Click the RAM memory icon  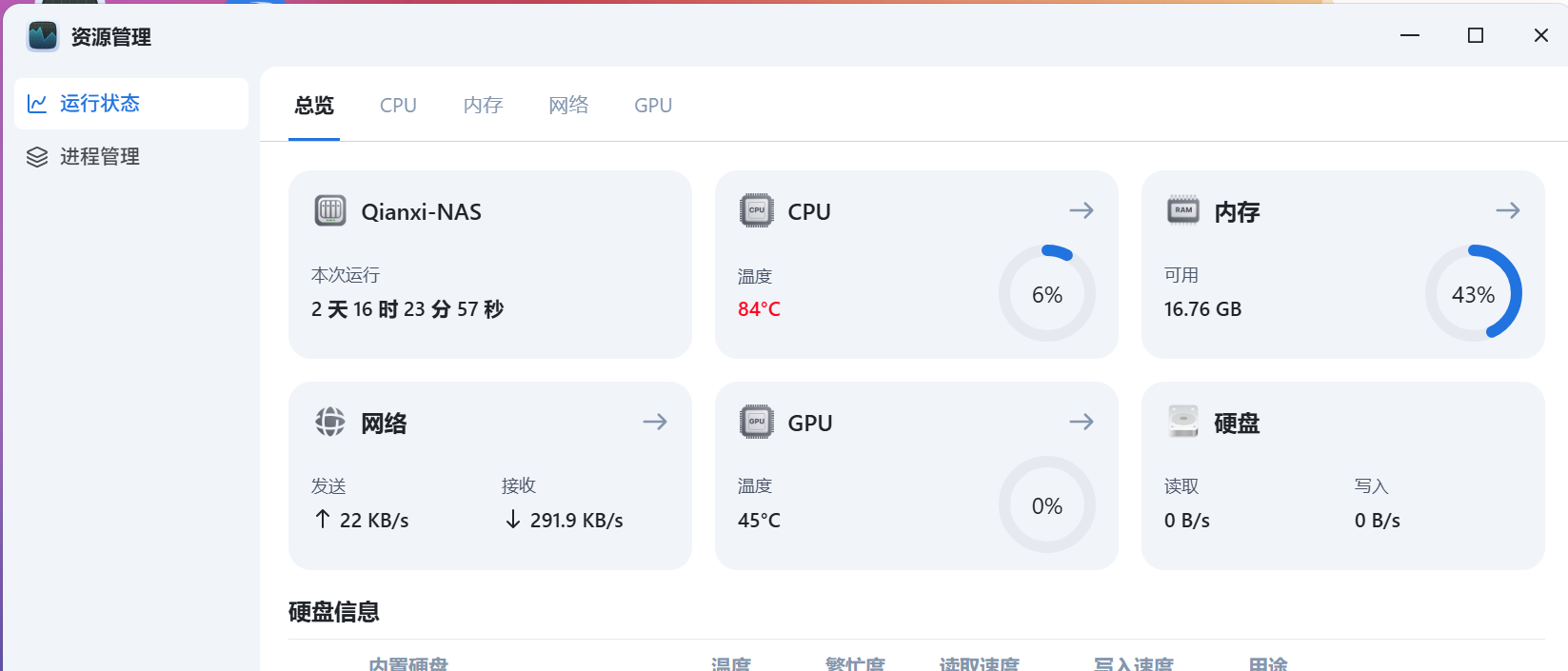tap(1183, 210)
